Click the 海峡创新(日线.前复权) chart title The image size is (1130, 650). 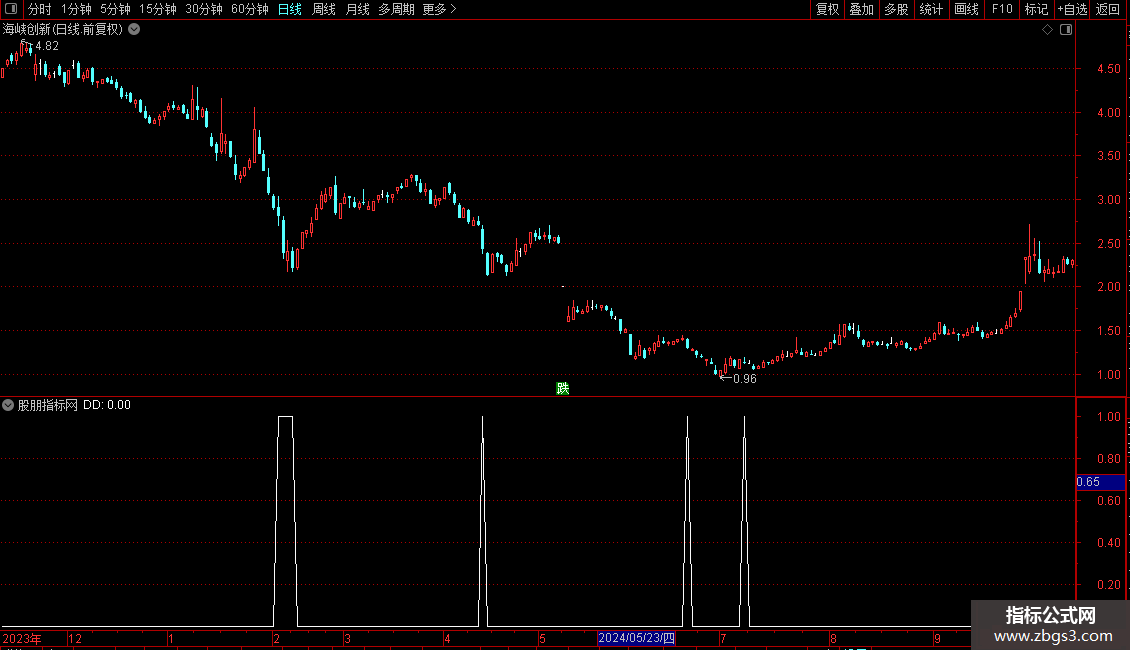coord(63,30)
